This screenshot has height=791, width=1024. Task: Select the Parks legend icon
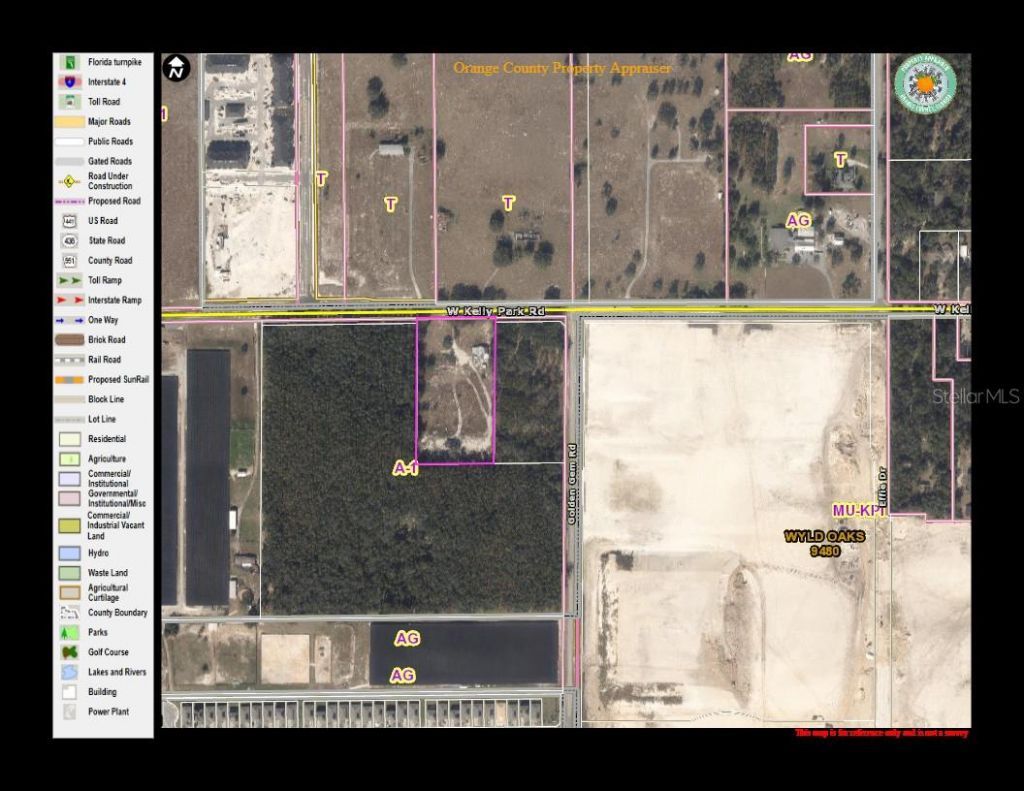[68, 632]
